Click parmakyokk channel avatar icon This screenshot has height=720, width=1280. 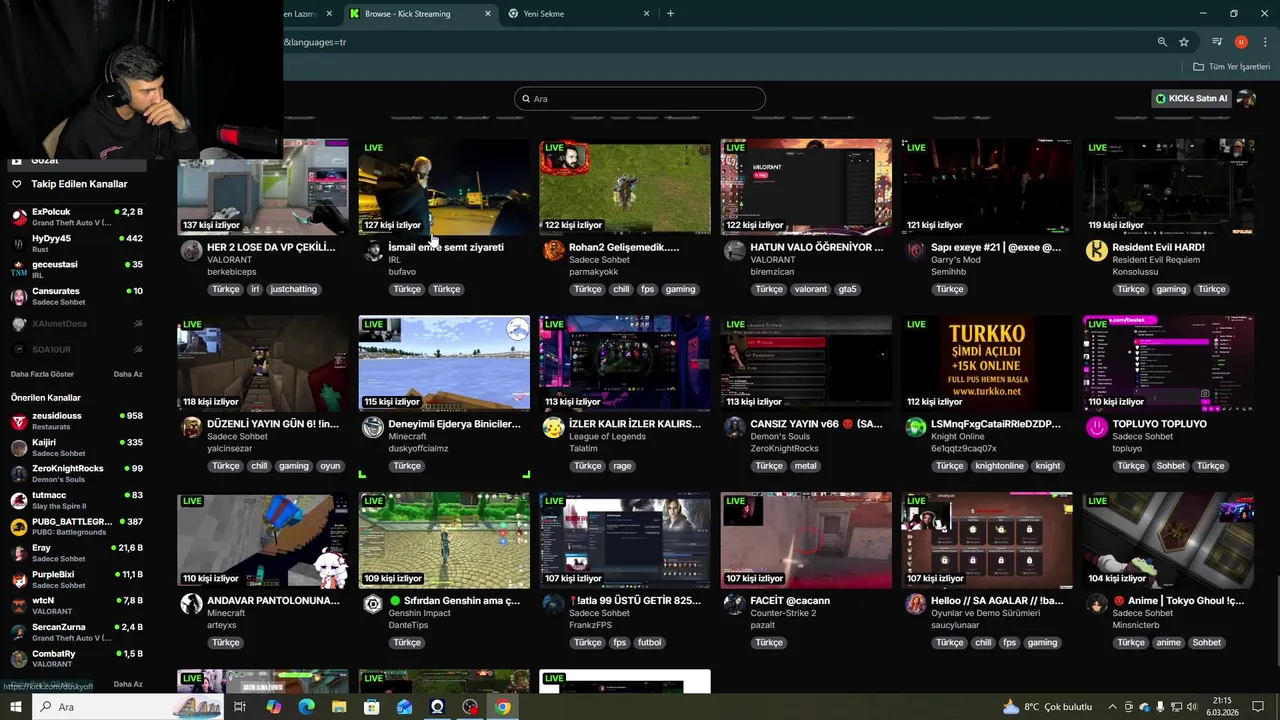(553, 251)
